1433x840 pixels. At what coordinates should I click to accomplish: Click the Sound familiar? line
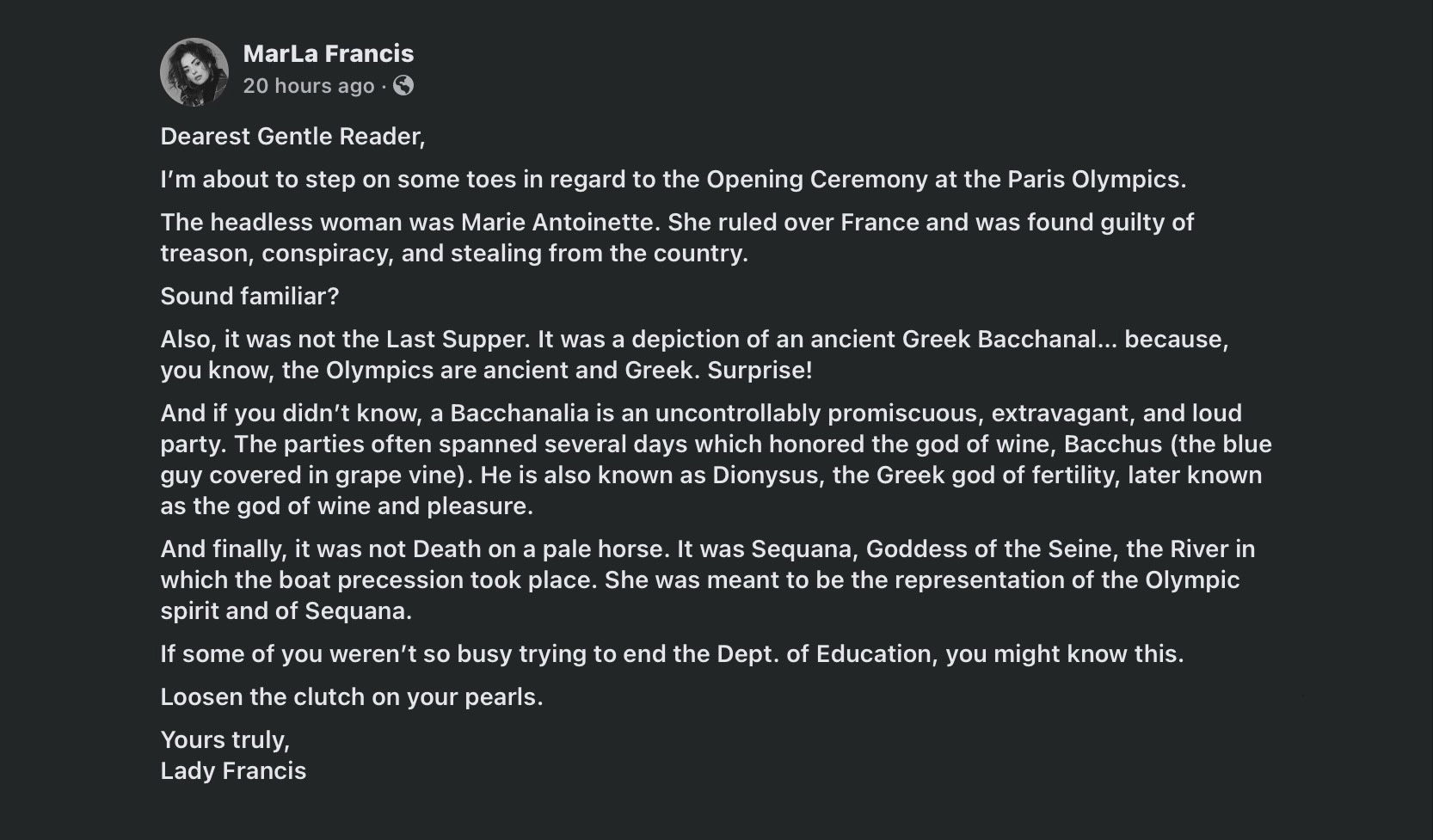250,297
